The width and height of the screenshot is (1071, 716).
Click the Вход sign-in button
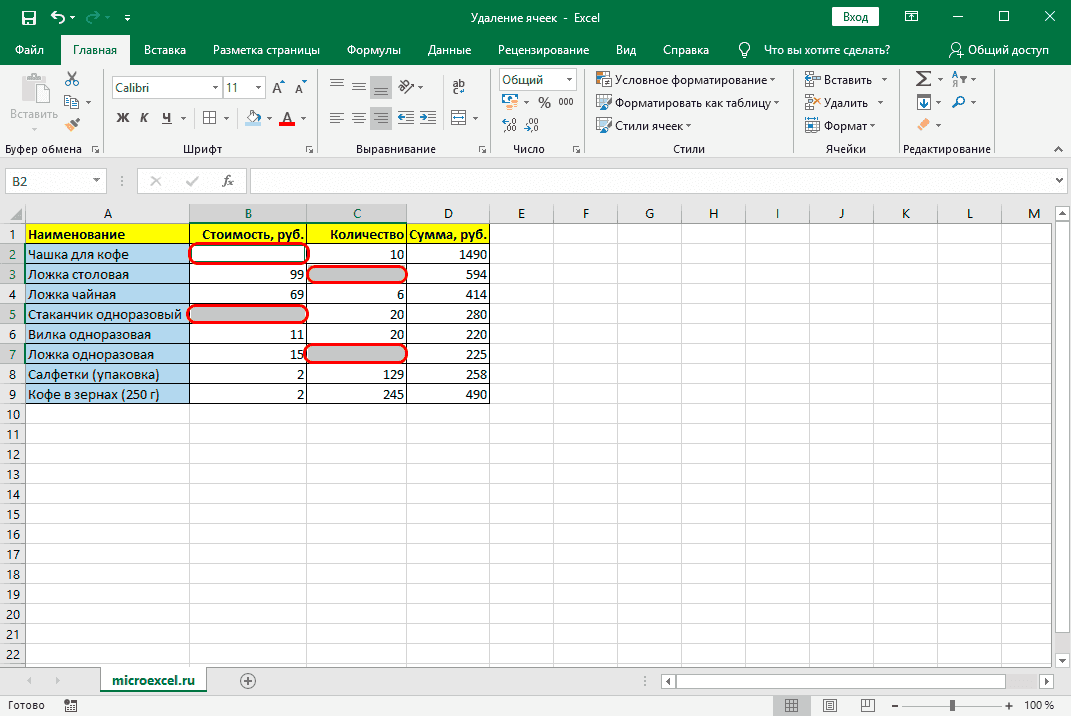pos(855,17)
